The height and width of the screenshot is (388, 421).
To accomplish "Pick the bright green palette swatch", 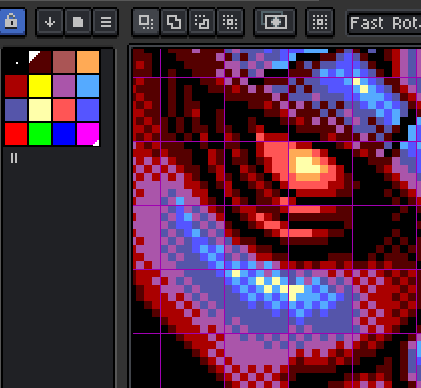I will click(40, 134).
